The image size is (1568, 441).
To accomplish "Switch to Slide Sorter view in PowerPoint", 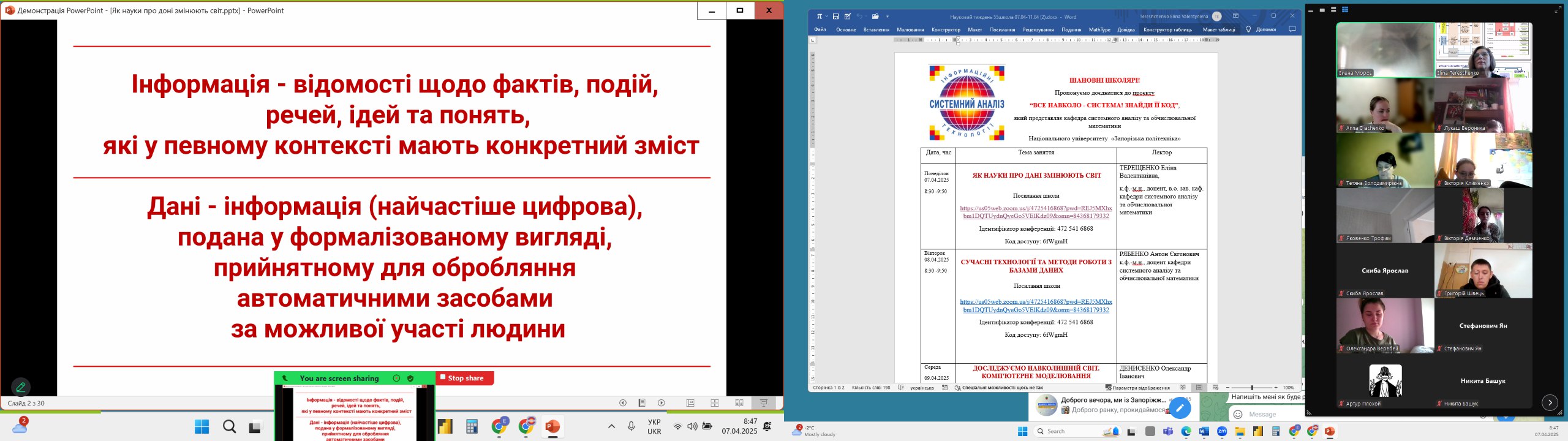I will click(715, 403).
